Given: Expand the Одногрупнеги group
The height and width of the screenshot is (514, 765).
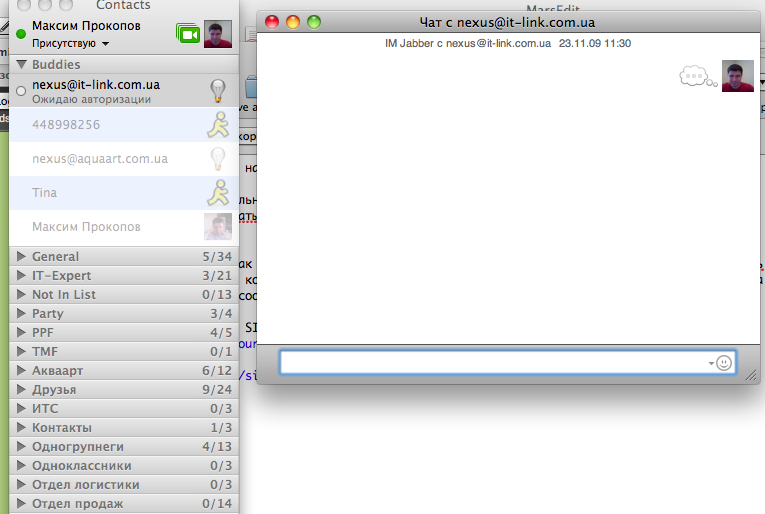Looking at the screenshot, I should (x=21, y=446).
